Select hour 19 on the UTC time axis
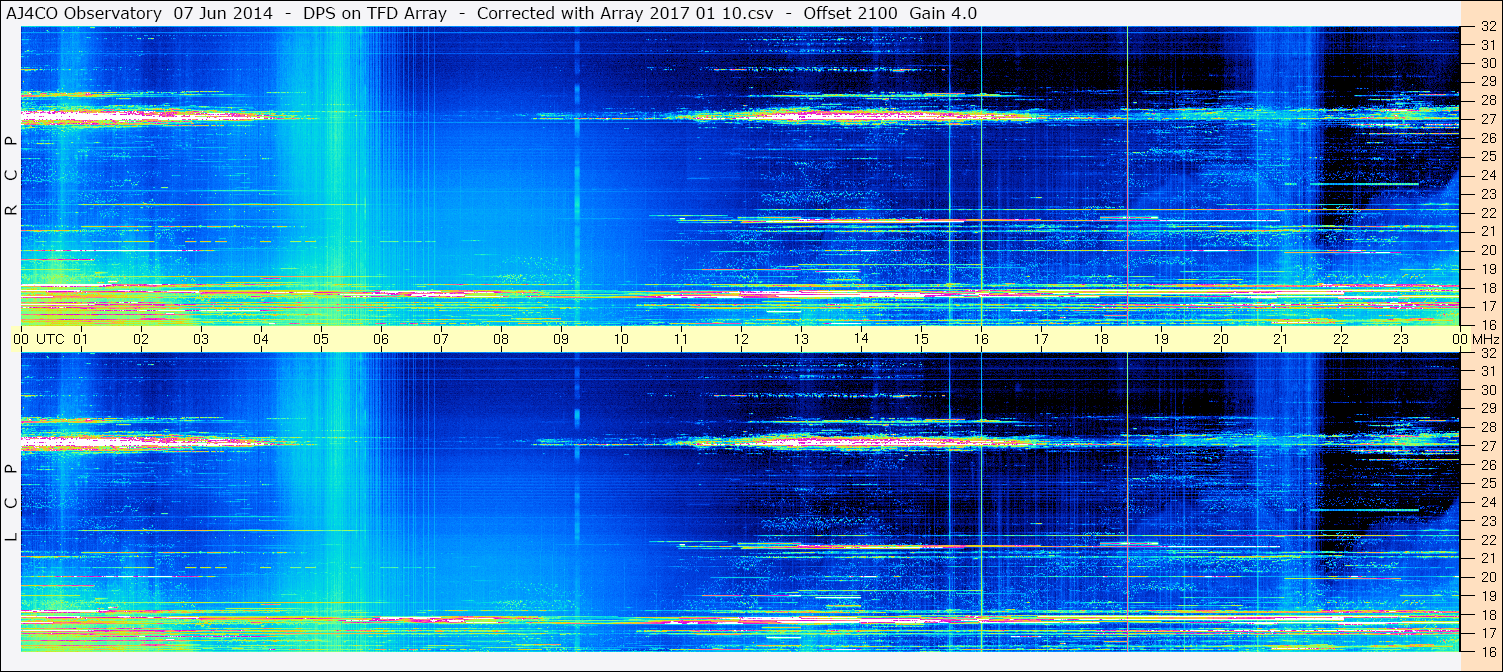The width and height of the screenshot is (1503, 672). click(x=1161, y=339)
